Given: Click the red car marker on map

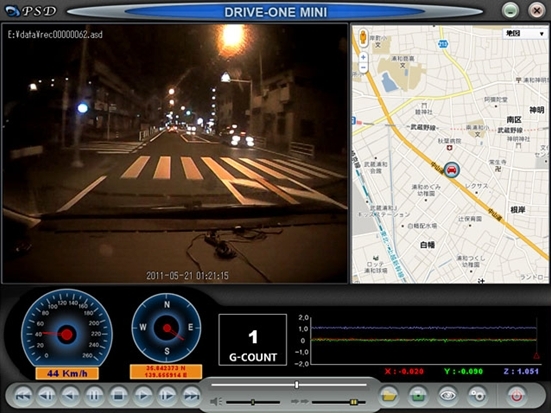Looking at the screenshot, I should point(452,170).
